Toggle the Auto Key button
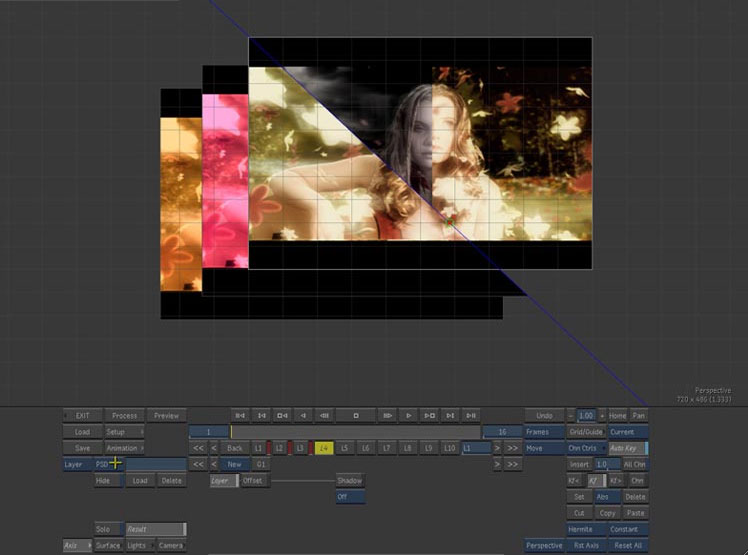The image size is (748, 555). pos(628,448)
